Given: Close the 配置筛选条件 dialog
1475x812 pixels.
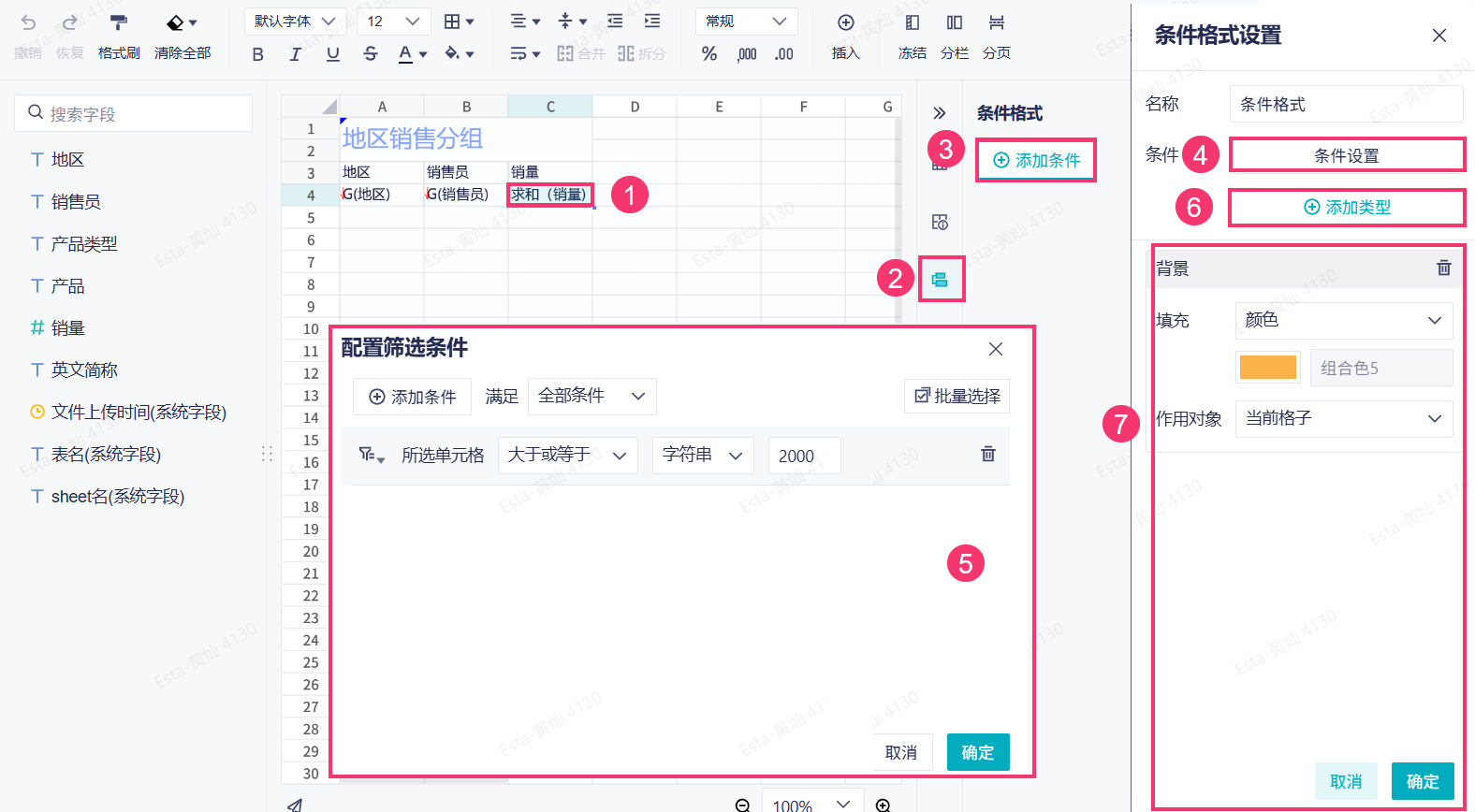Looking at the screenshot, I should coord(996,349).
